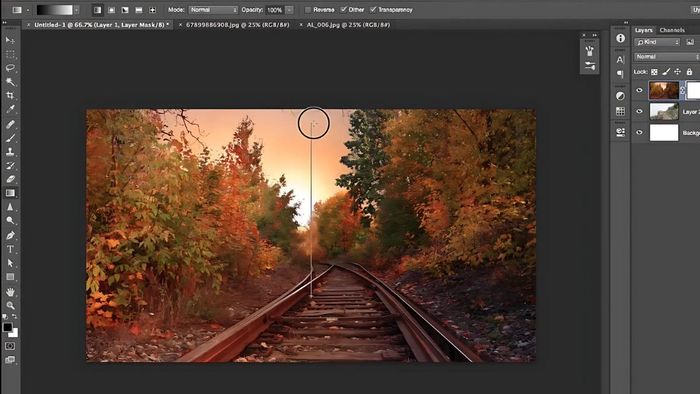Open the layer blend mode Normal dropdown
This screenshot has width=700, height=394.
tap(667, 57)
